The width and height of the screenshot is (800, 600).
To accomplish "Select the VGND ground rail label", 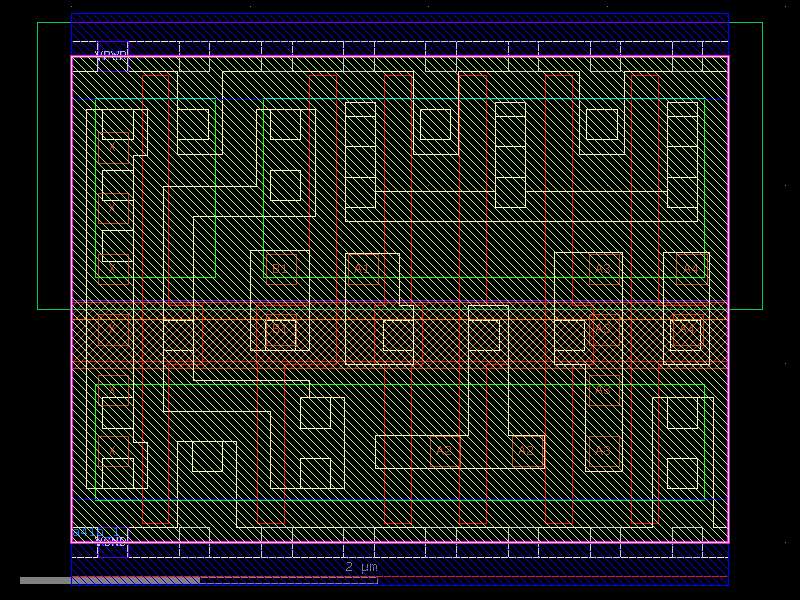I will pyautogui.click(x=110, y=541).
